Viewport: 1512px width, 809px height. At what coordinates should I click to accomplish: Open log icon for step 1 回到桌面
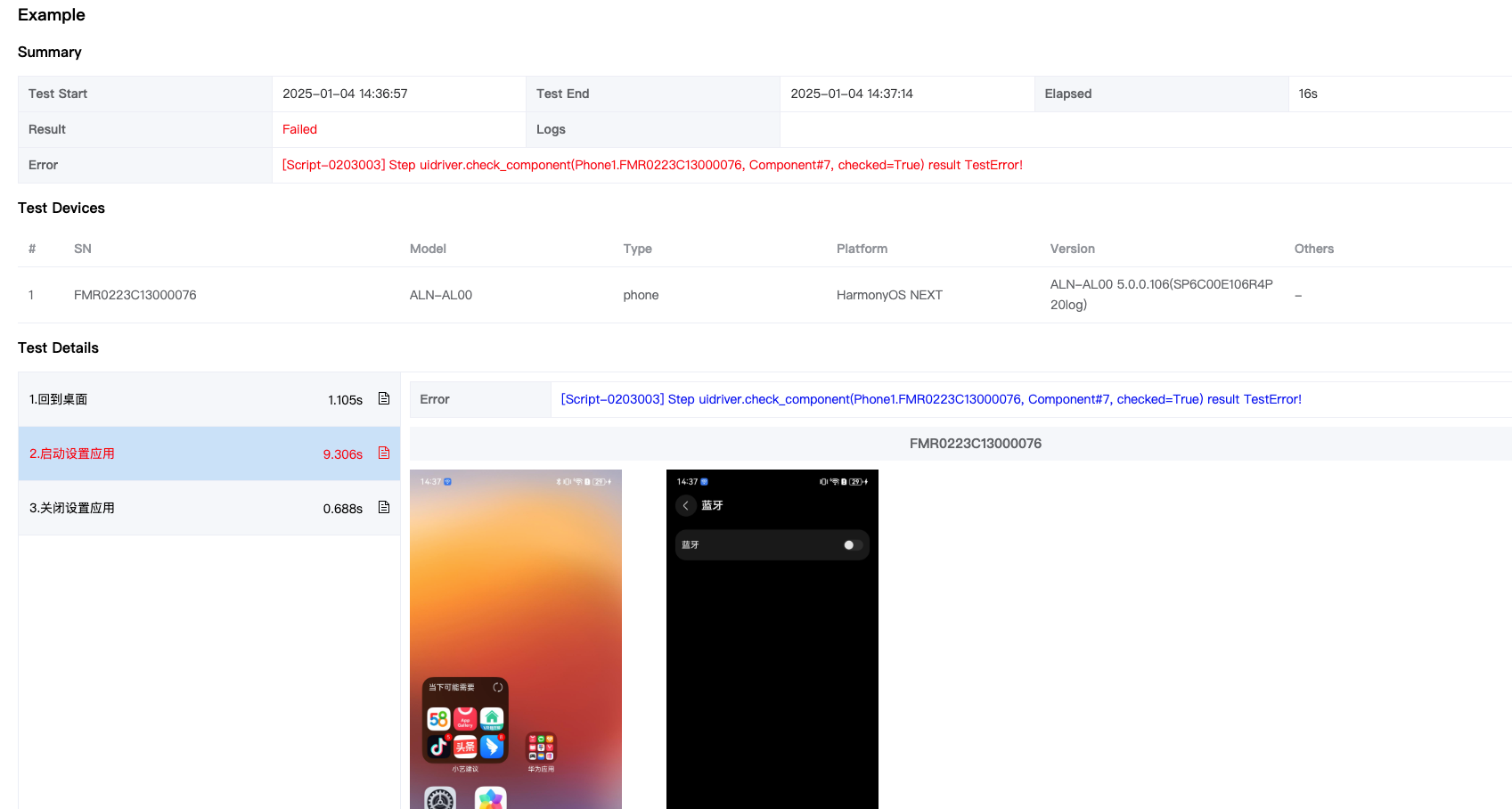[384, 399]
